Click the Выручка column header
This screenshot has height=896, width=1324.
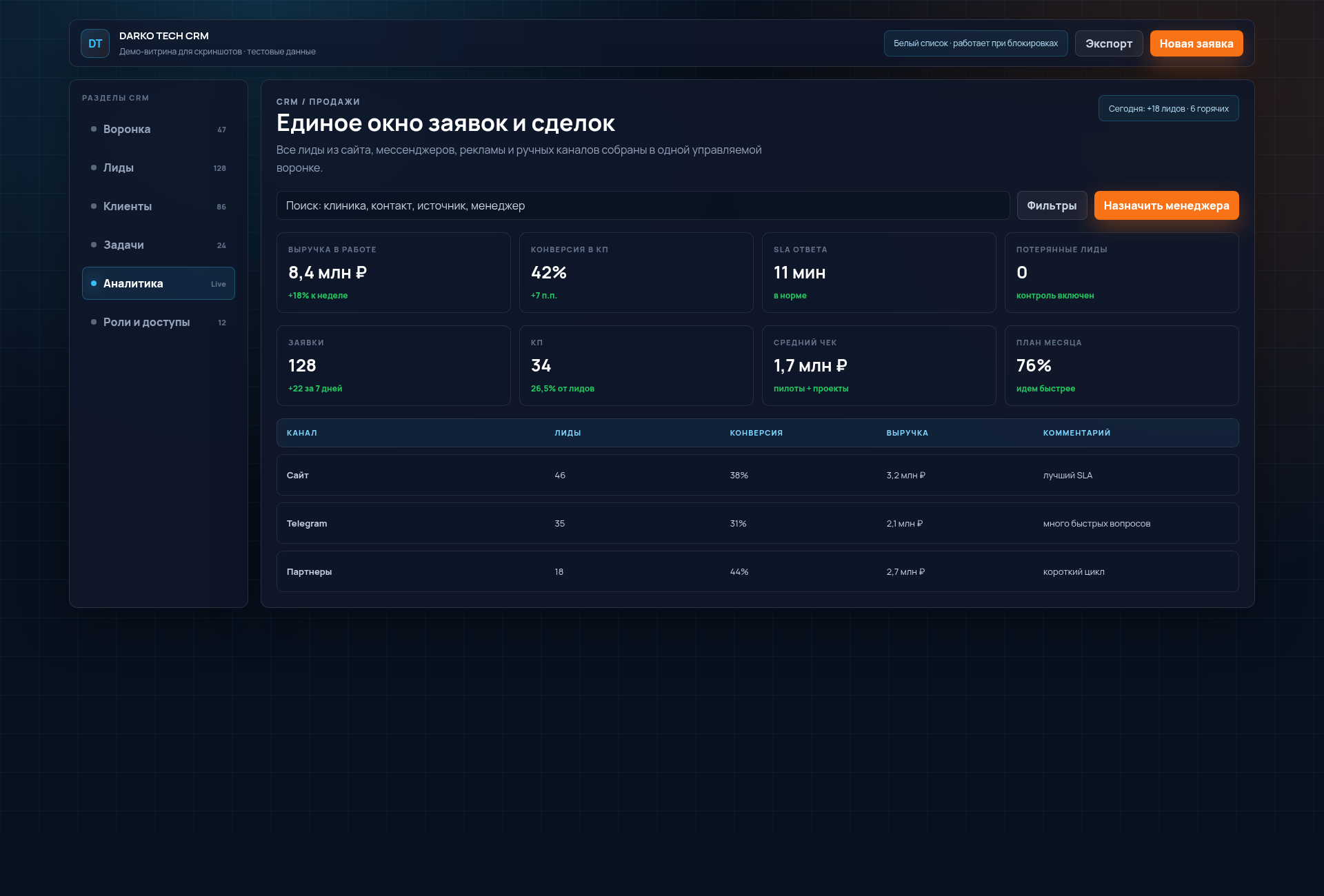907,433
